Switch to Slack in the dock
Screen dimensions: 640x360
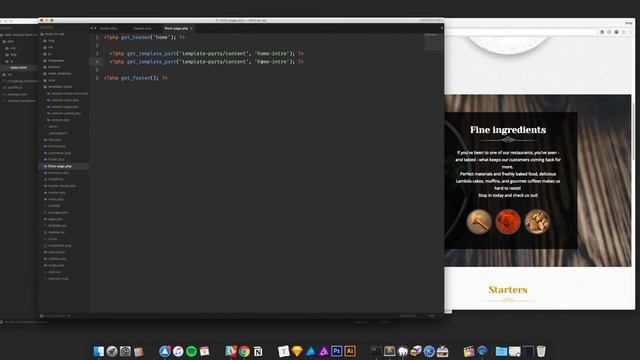pyautogui.click(x=231, y=351)
